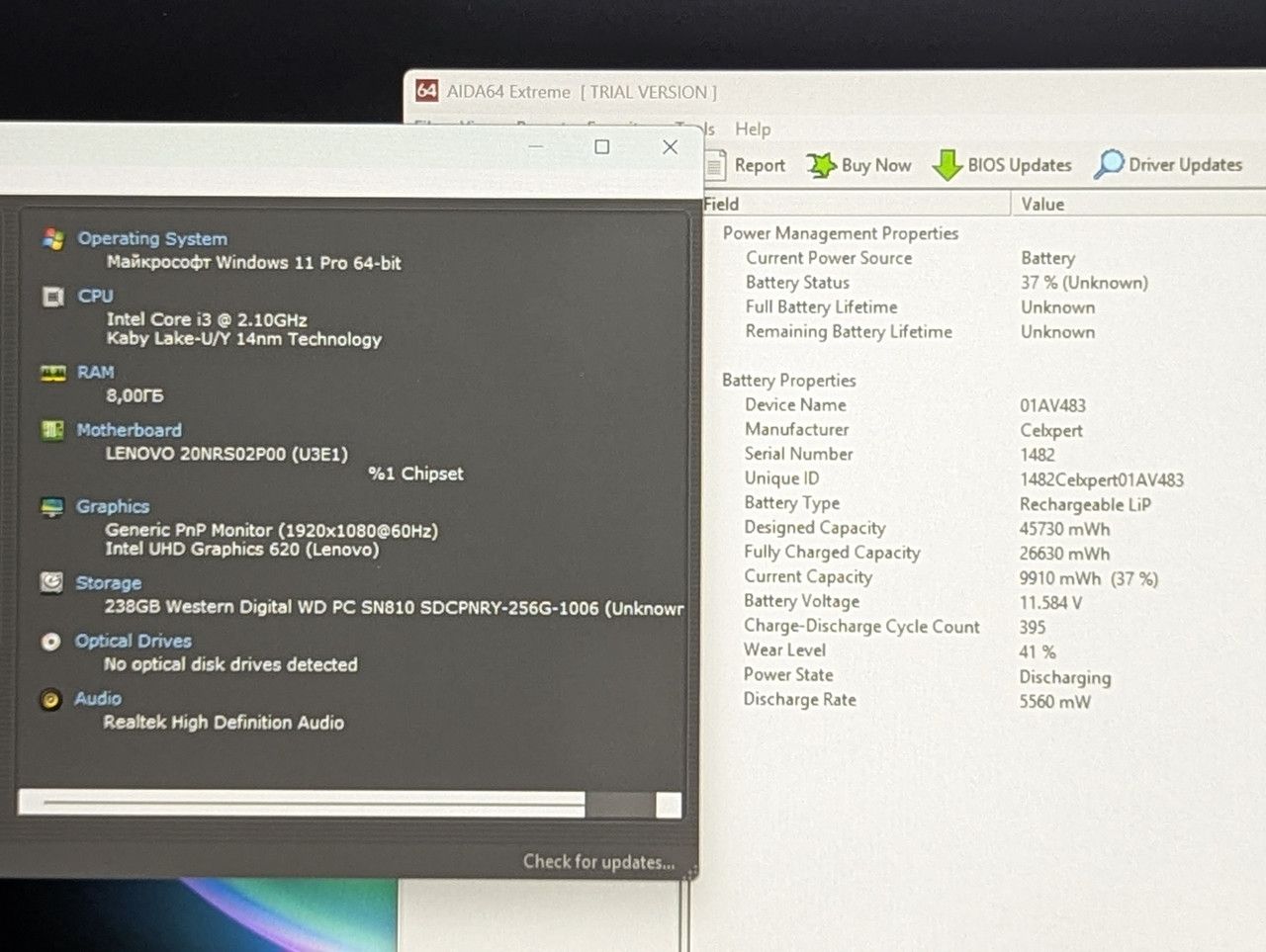Open Driver Updates magnifier icon
1266x952 pixels.
coord(1109,164)
